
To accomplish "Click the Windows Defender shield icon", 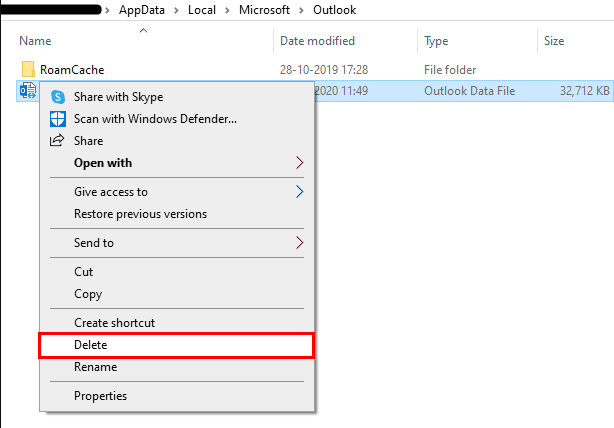I will (x=57, y=119).
